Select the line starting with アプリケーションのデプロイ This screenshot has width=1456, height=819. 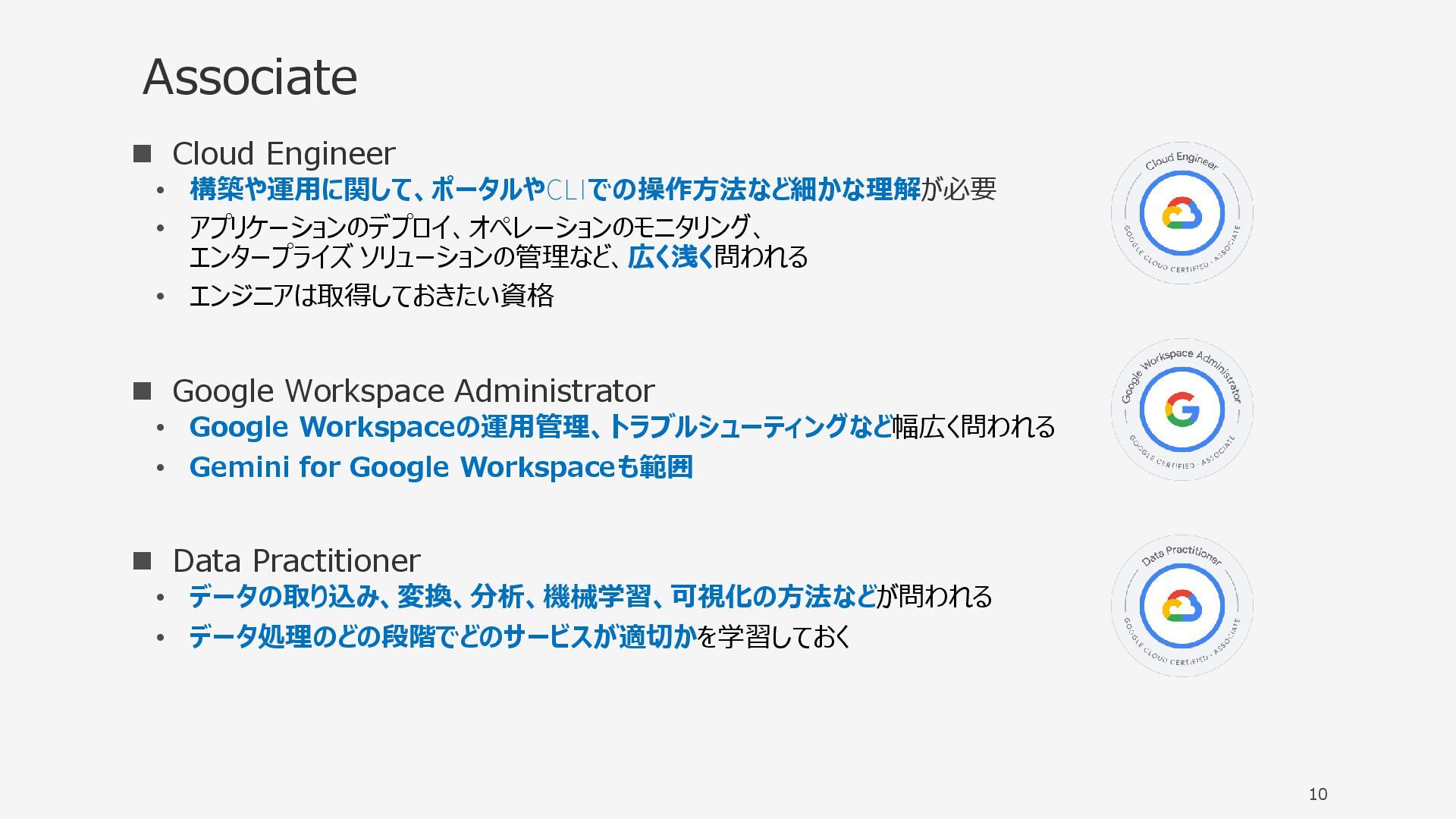point(475,227)
